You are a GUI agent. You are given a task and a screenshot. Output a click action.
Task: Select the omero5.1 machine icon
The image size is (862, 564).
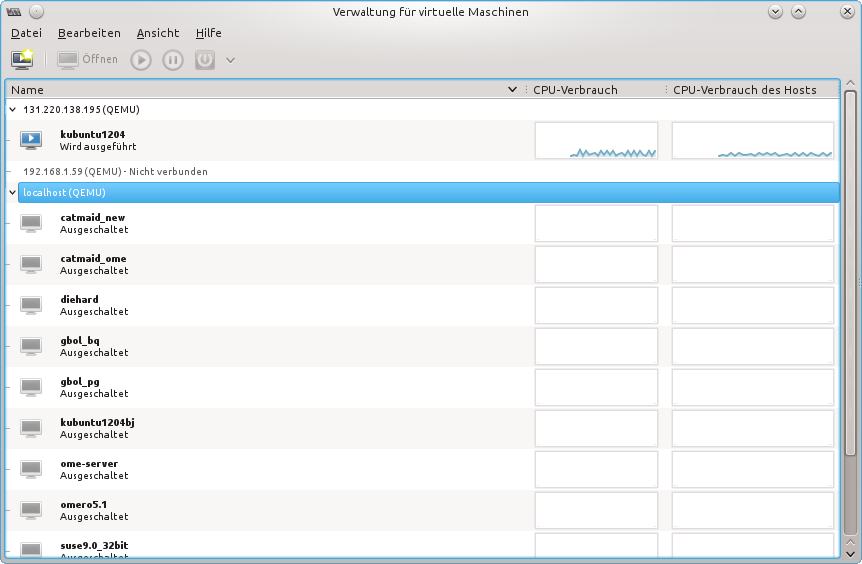click(x=32, y=510)
